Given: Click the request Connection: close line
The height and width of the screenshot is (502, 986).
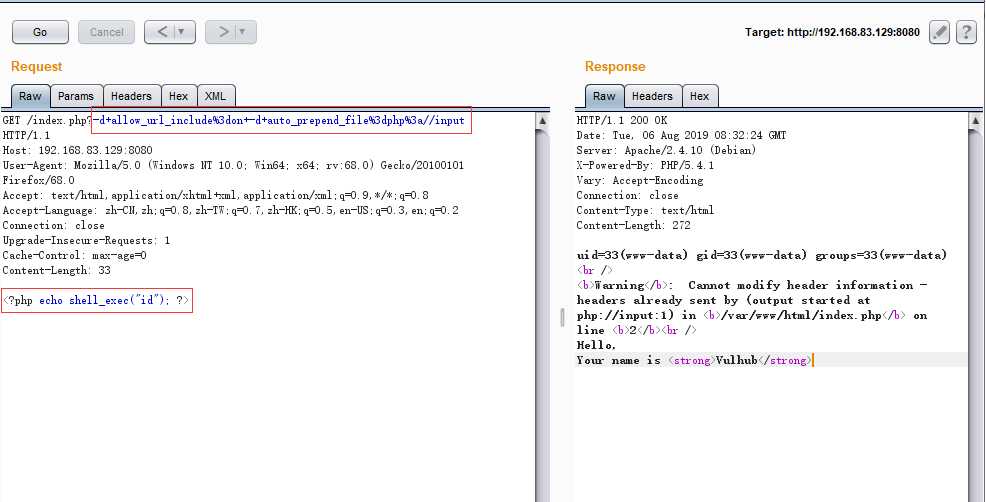Looking at the screenshot, I should 53,226.
